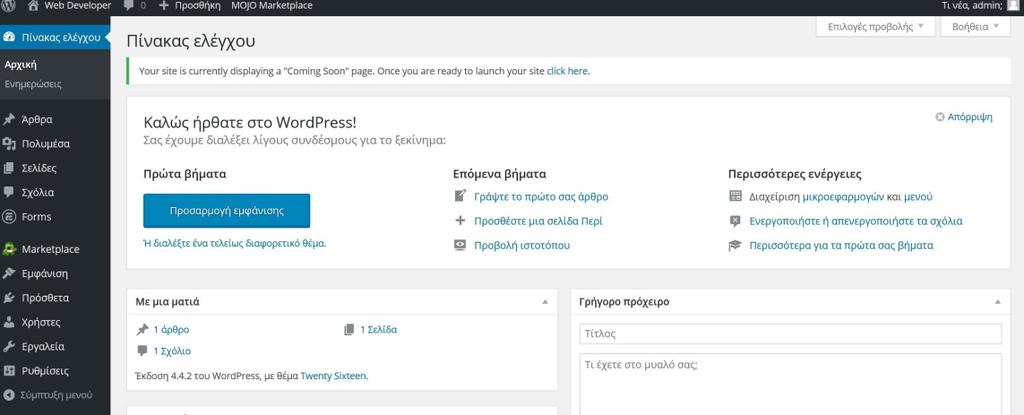Screen dimensions: 1024x415
Task: Click 'Τι νέα, admin' account text
Action: pyautogui.click(x=972, y=5)
